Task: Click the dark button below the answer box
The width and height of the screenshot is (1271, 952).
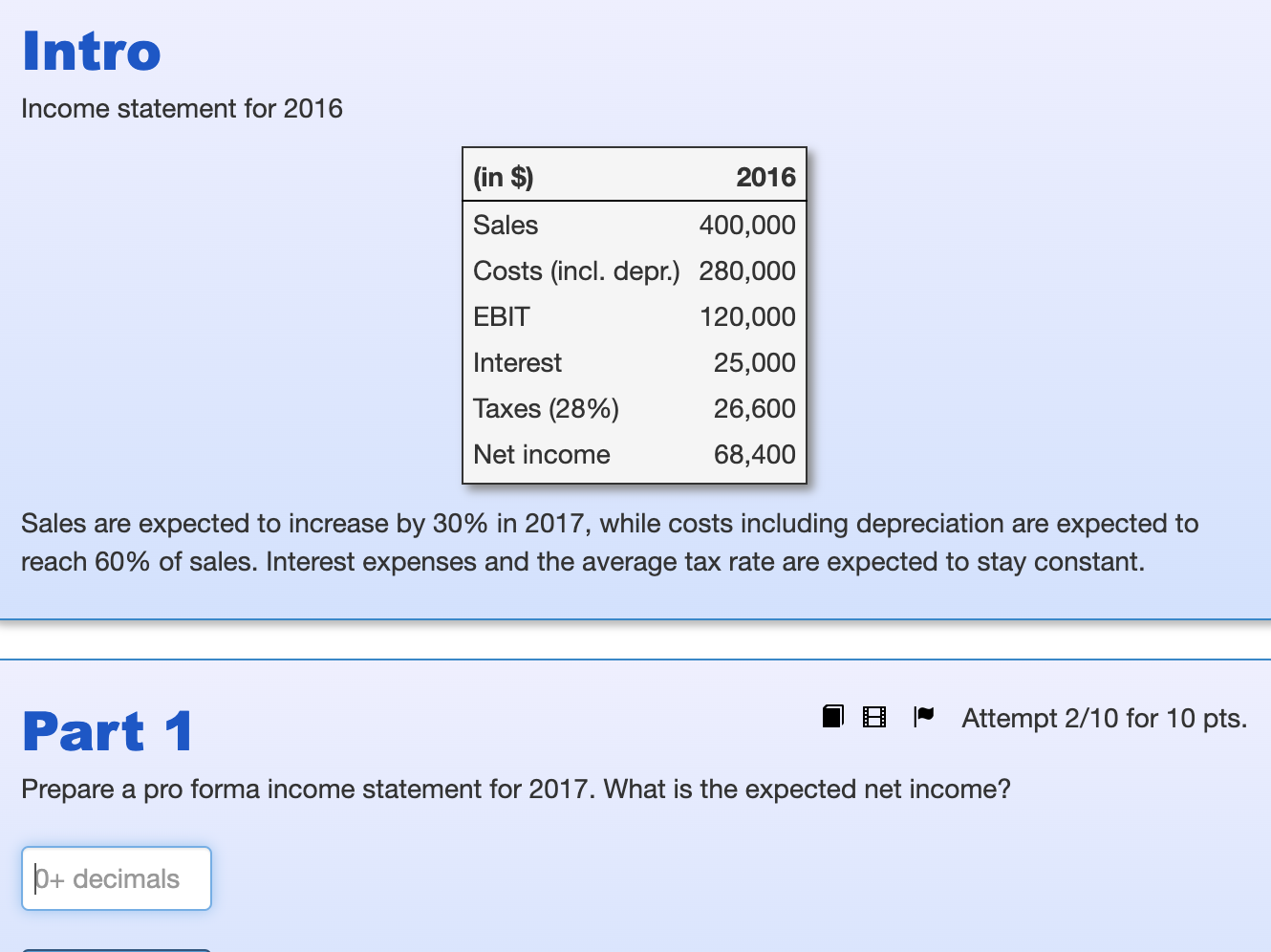Action: [115, 949]
